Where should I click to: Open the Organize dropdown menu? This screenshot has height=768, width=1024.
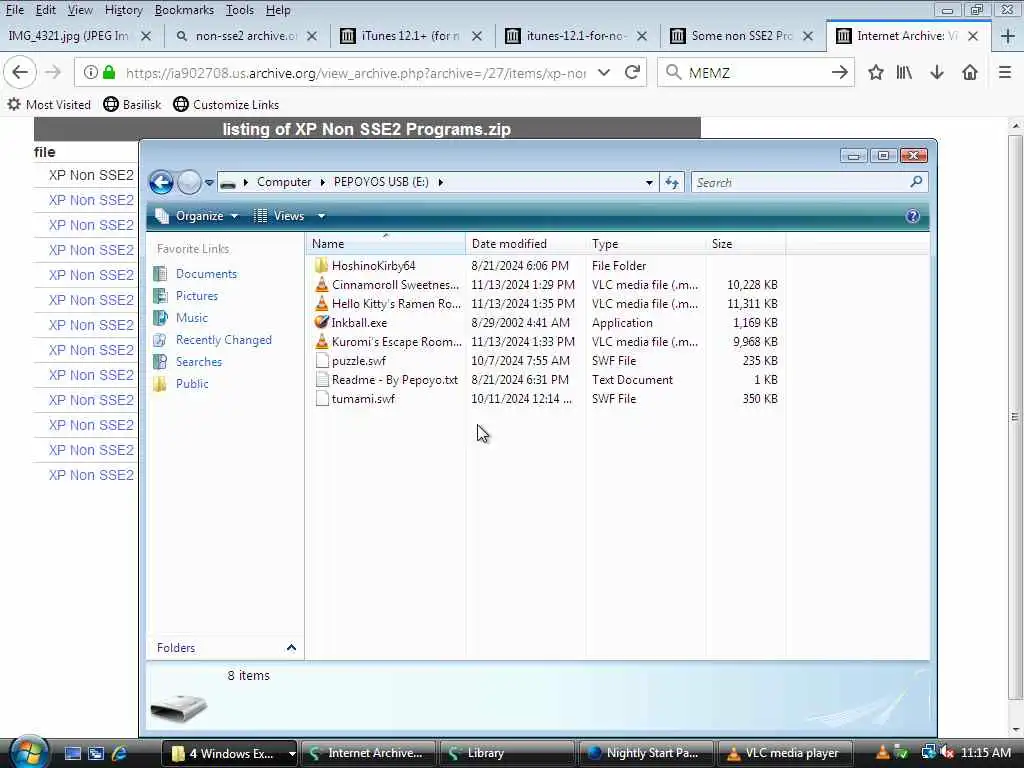click(x=197, y=216)
